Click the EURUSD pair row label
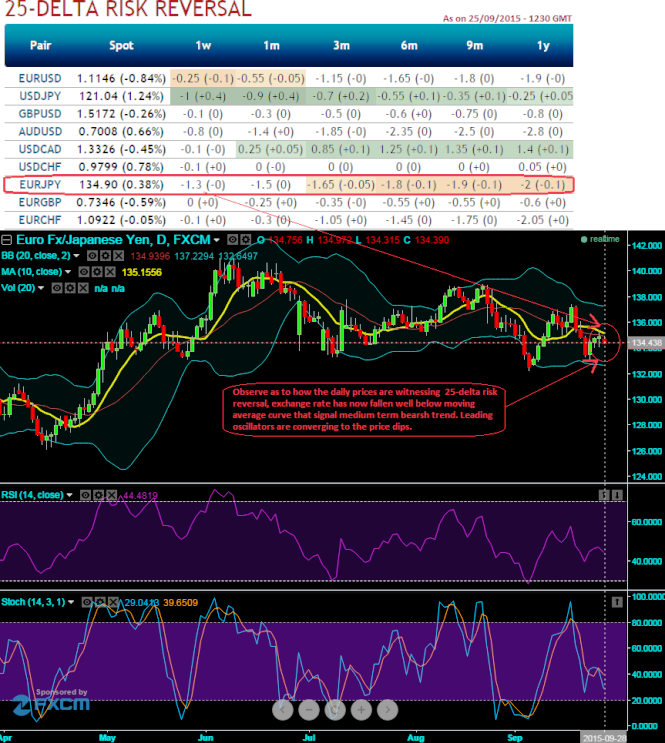665x743 pixels. coord(40,78)
